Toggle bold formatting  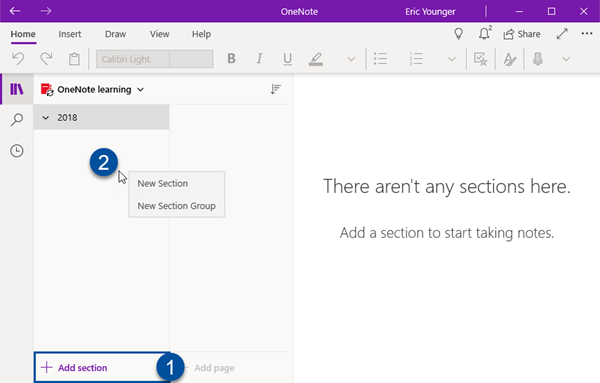coord(231,59)
